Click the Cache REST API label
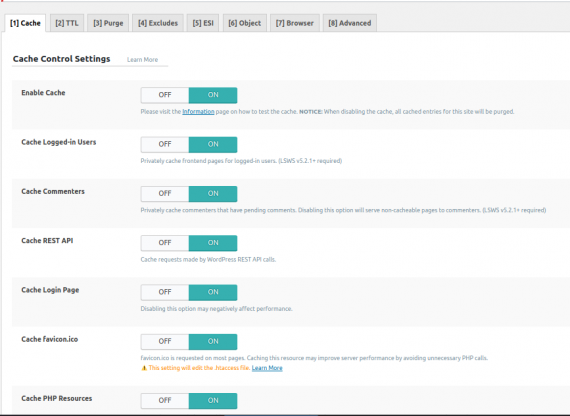 47,241
